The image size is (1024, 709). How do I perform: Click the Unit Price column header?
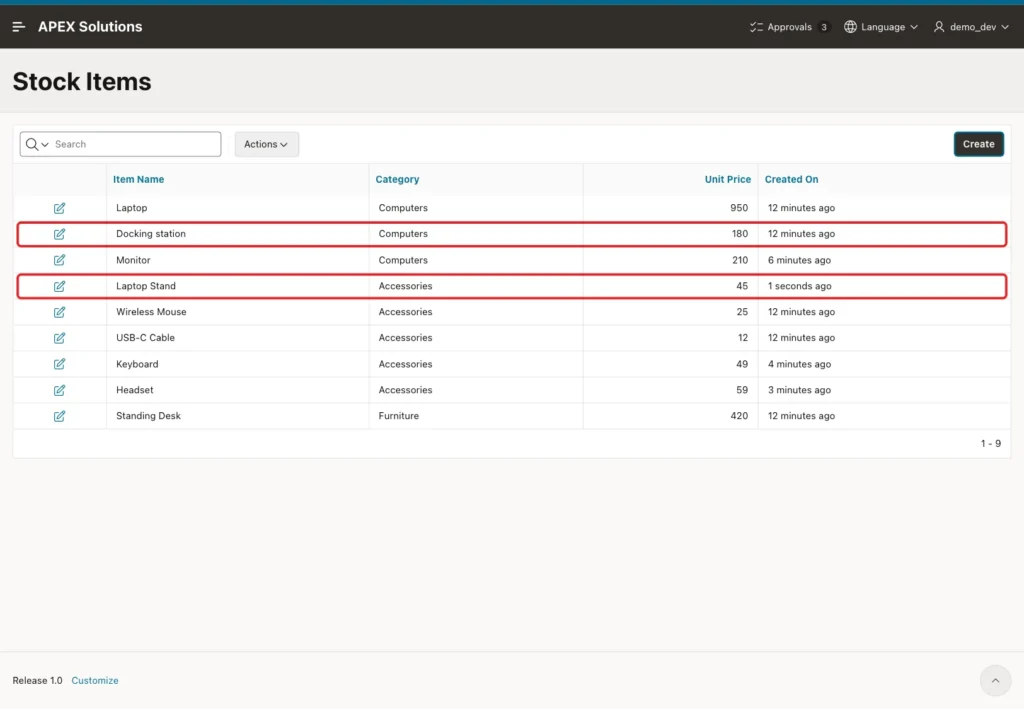click(728, 179)
